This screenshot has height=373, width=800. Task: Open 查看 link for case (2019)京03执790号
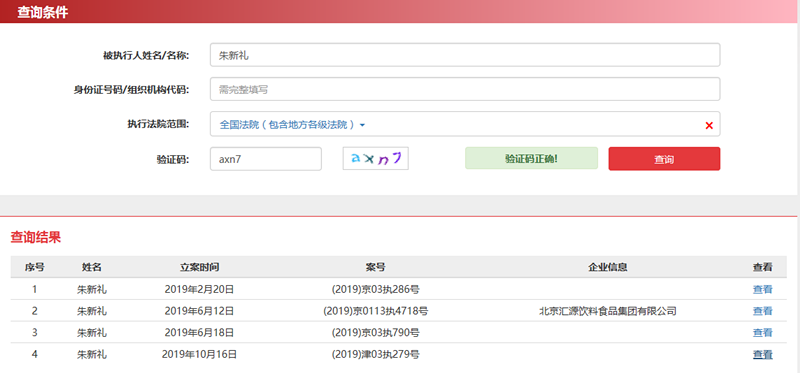click(x=762, y=333)
